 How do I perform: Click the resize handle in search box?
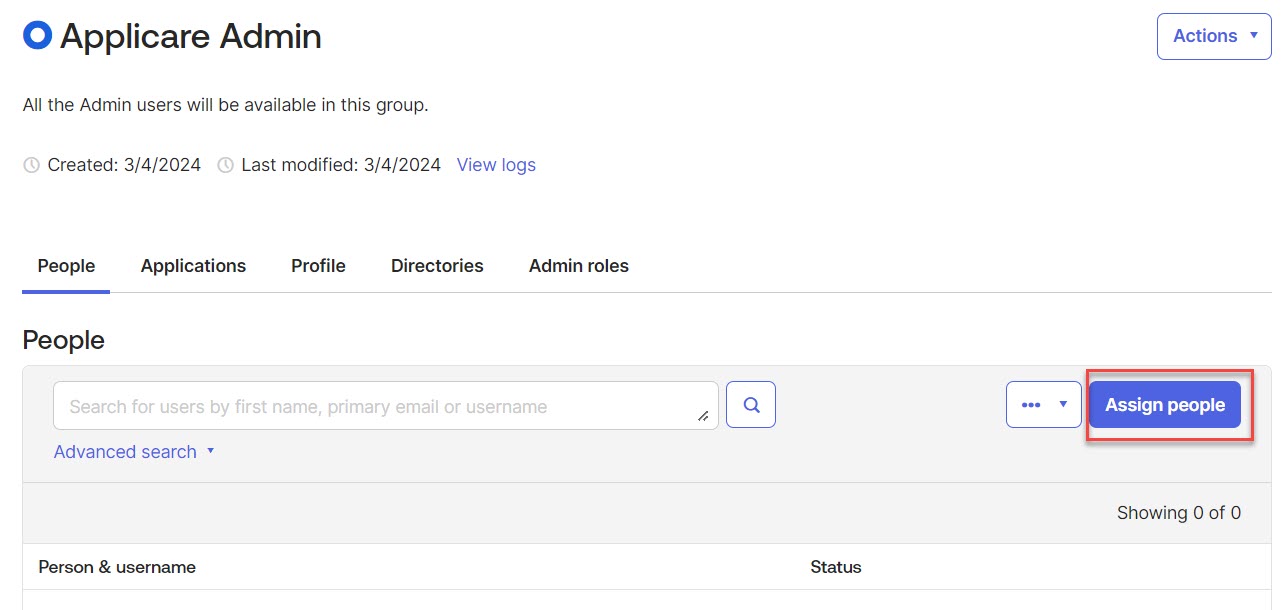[x=703, y=416]
